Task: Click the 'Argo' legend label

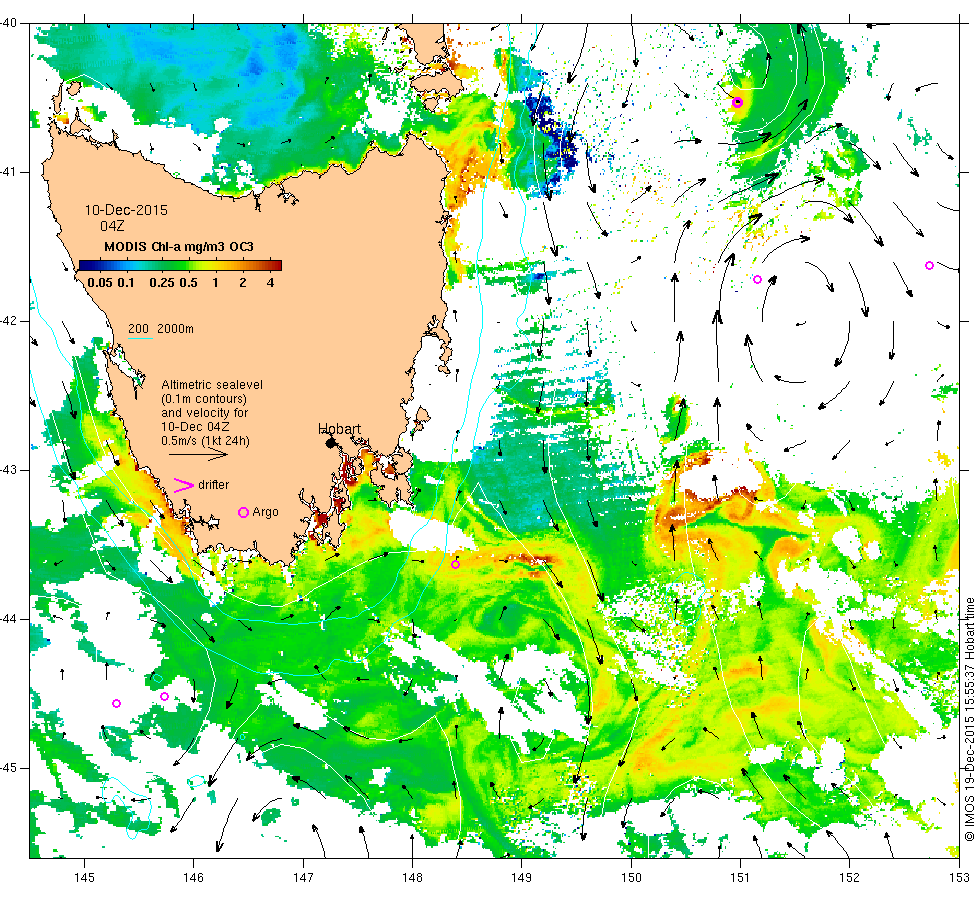Action: (x=266, y=512)
